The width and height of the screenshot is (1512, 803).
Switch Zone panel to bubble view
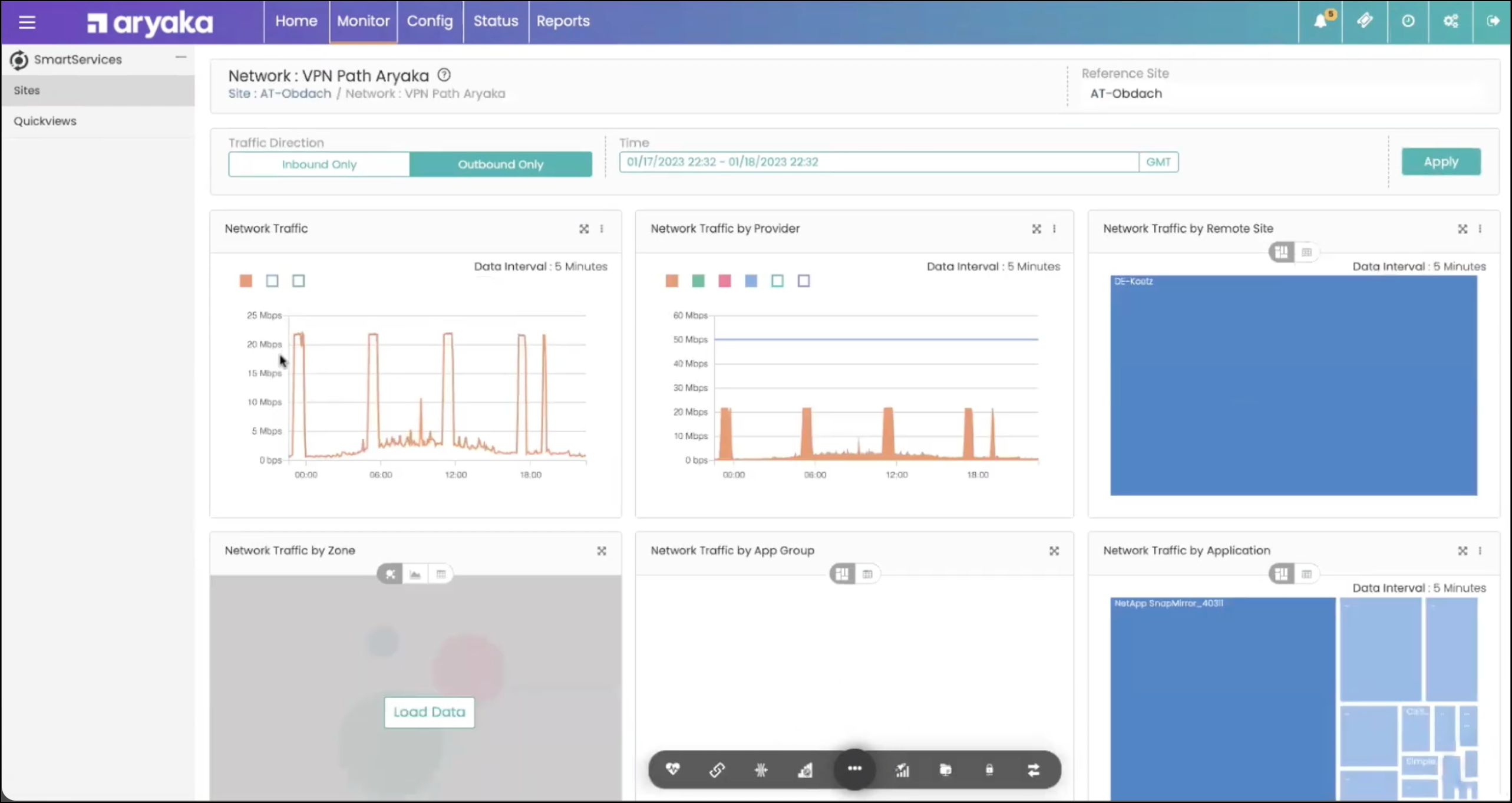pyautogui.click(x=389, y=574)
